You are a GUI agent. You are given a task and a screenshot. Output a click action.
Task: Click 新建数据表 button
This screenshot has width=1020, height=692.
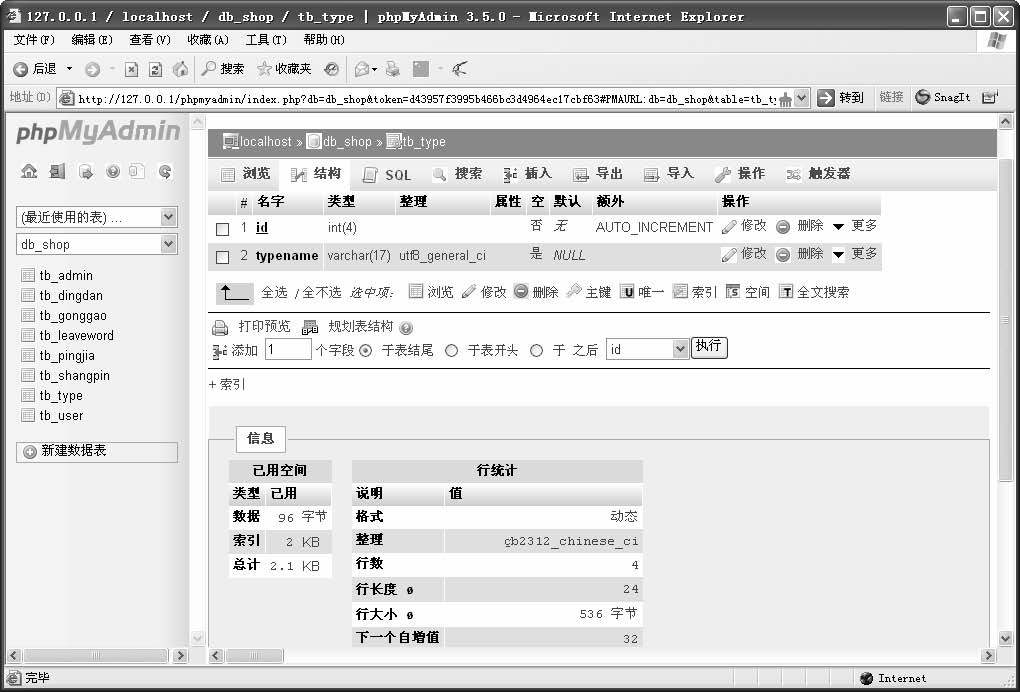[x=97, y=451]
